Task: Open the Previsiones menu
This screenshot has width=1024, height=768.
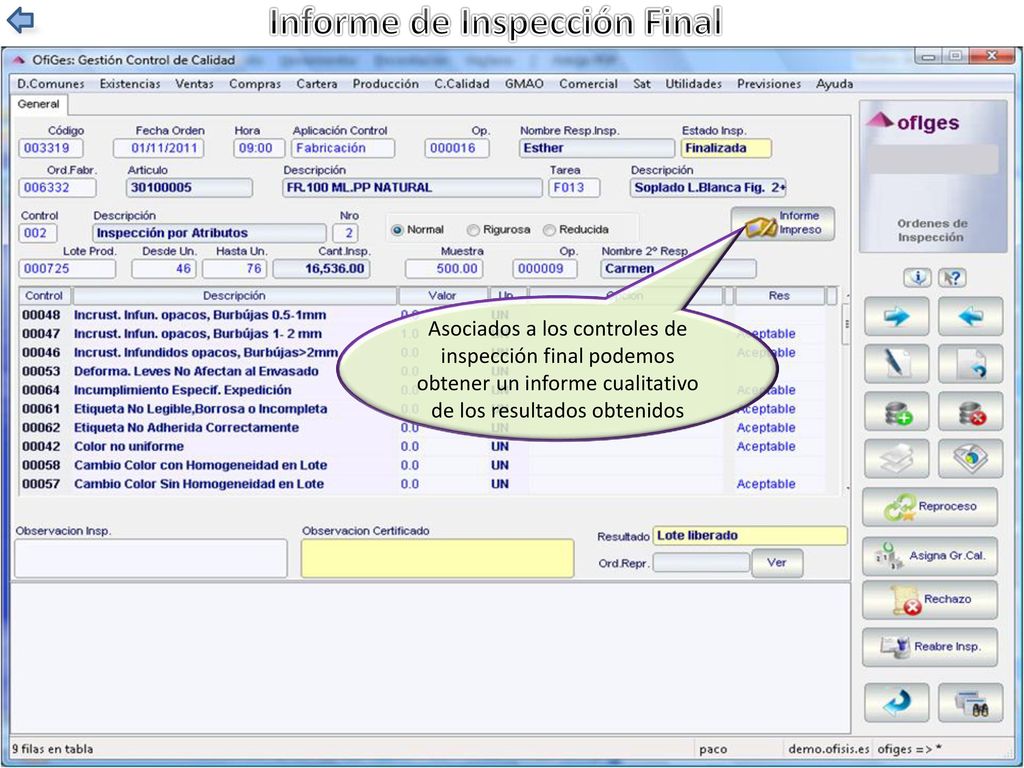Action: click(769, 84)
